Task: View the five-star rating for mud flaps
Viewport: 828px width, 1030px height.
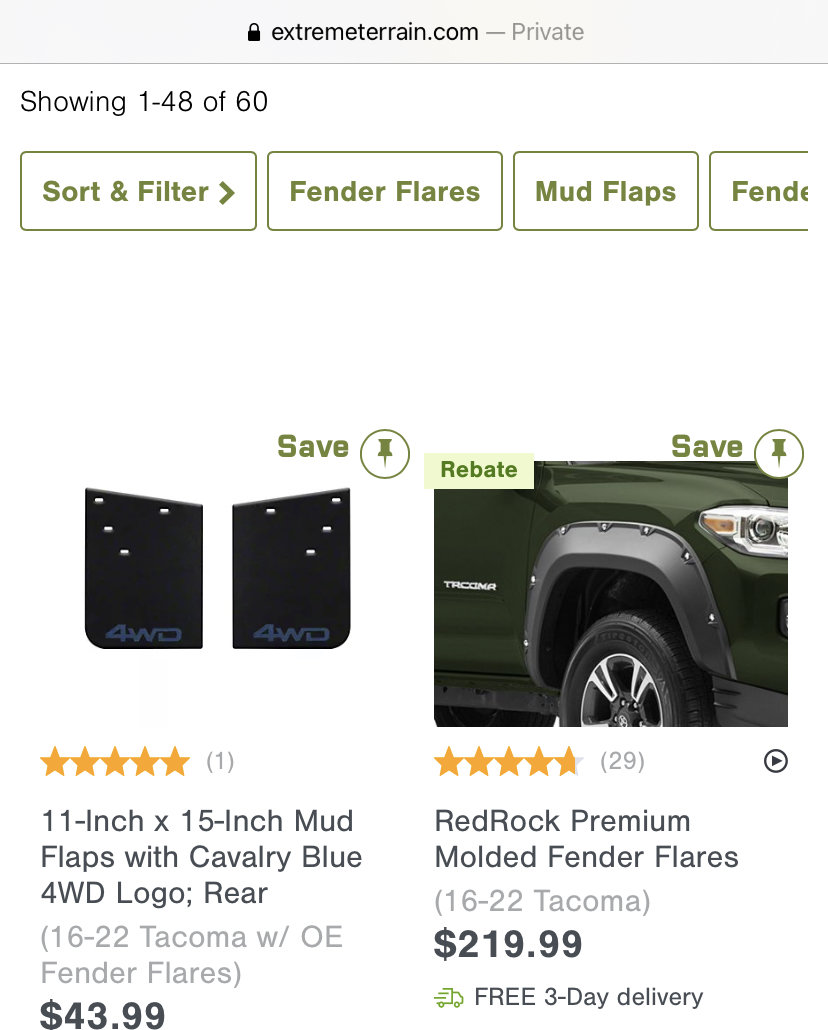Action: (x=115, y=762)
